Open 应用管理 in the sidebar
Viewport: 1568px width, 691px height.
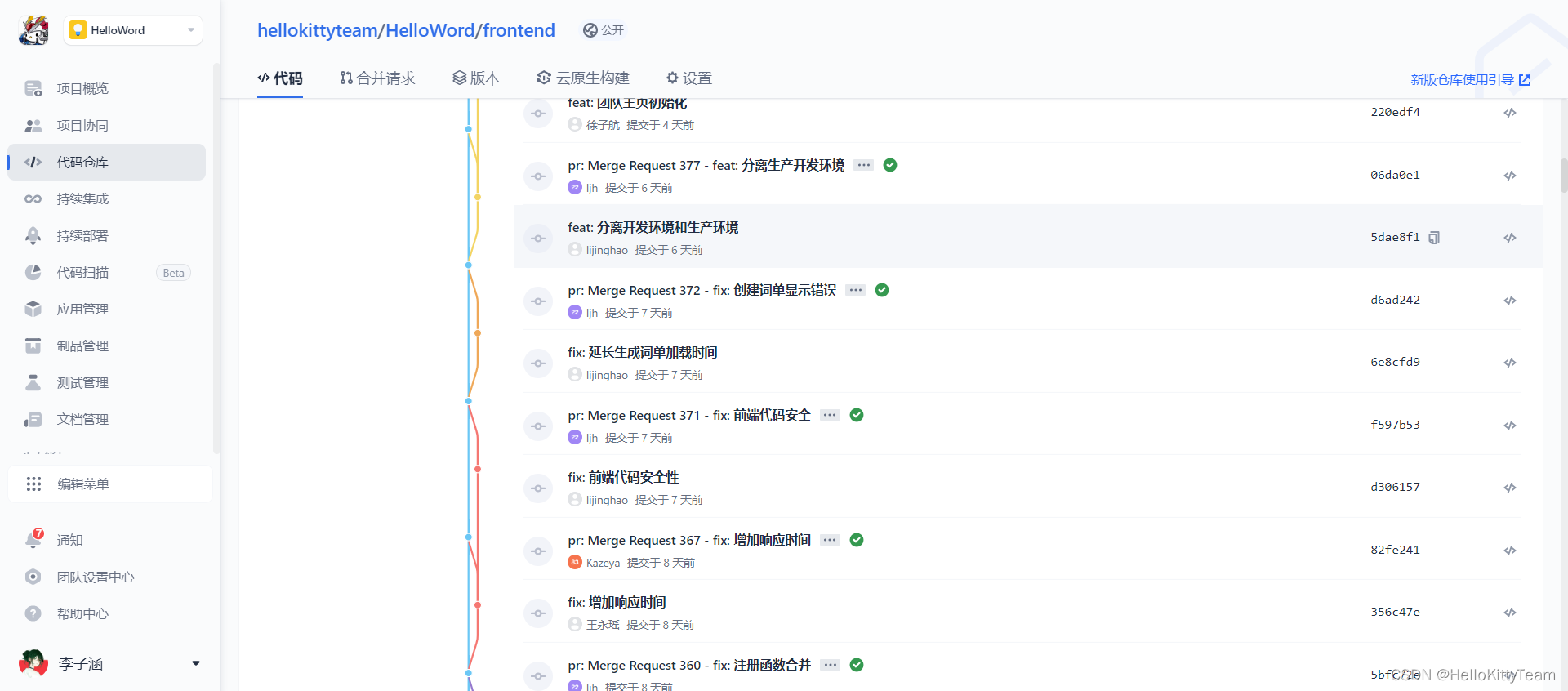(x=106, y=309)
